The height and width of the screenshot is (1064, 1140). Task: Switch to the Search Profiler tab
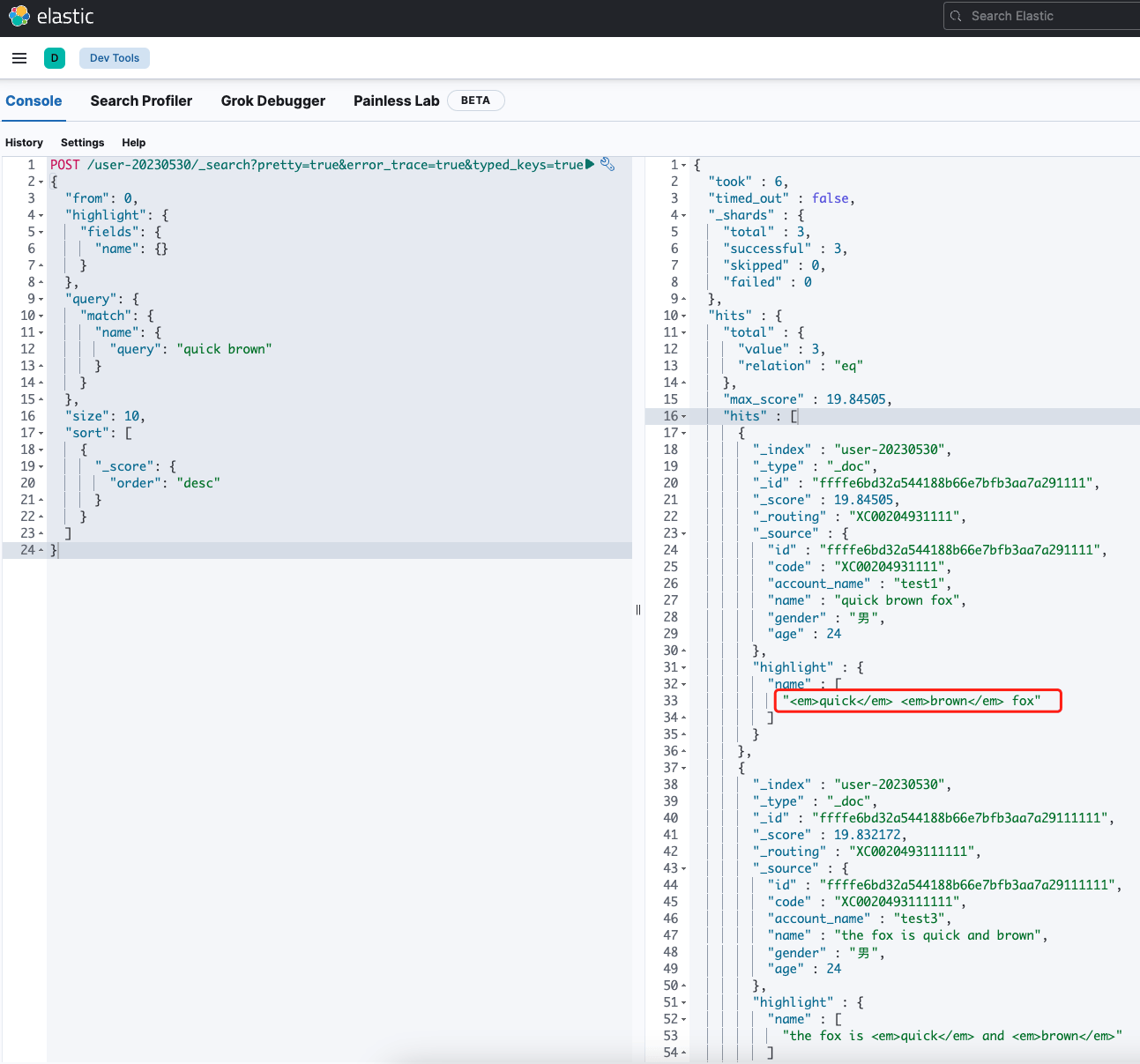coord(141,100)
